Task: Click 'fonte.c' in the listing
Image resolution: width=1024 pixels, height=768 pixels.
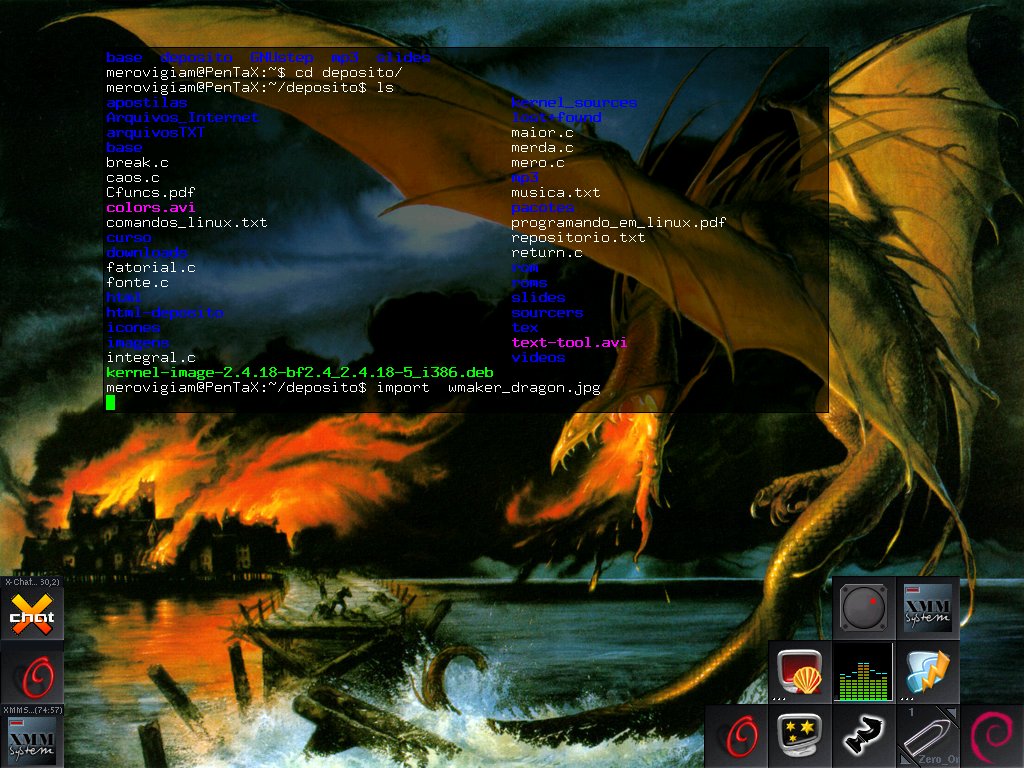Action: pyautogui.click(x=137, y=283)
